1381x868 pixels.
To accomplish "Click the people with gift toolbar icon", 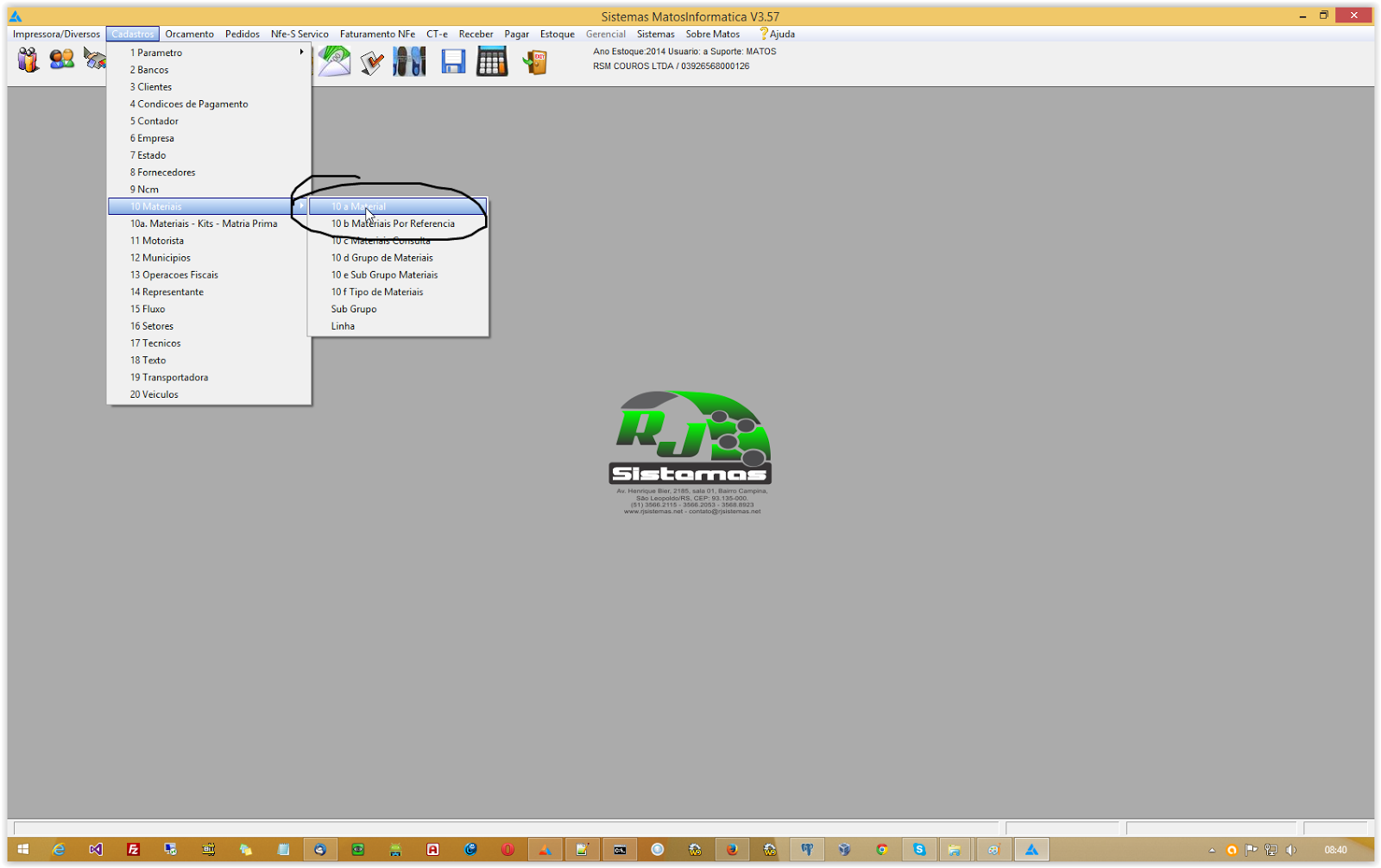I will (x=28, y=60).
